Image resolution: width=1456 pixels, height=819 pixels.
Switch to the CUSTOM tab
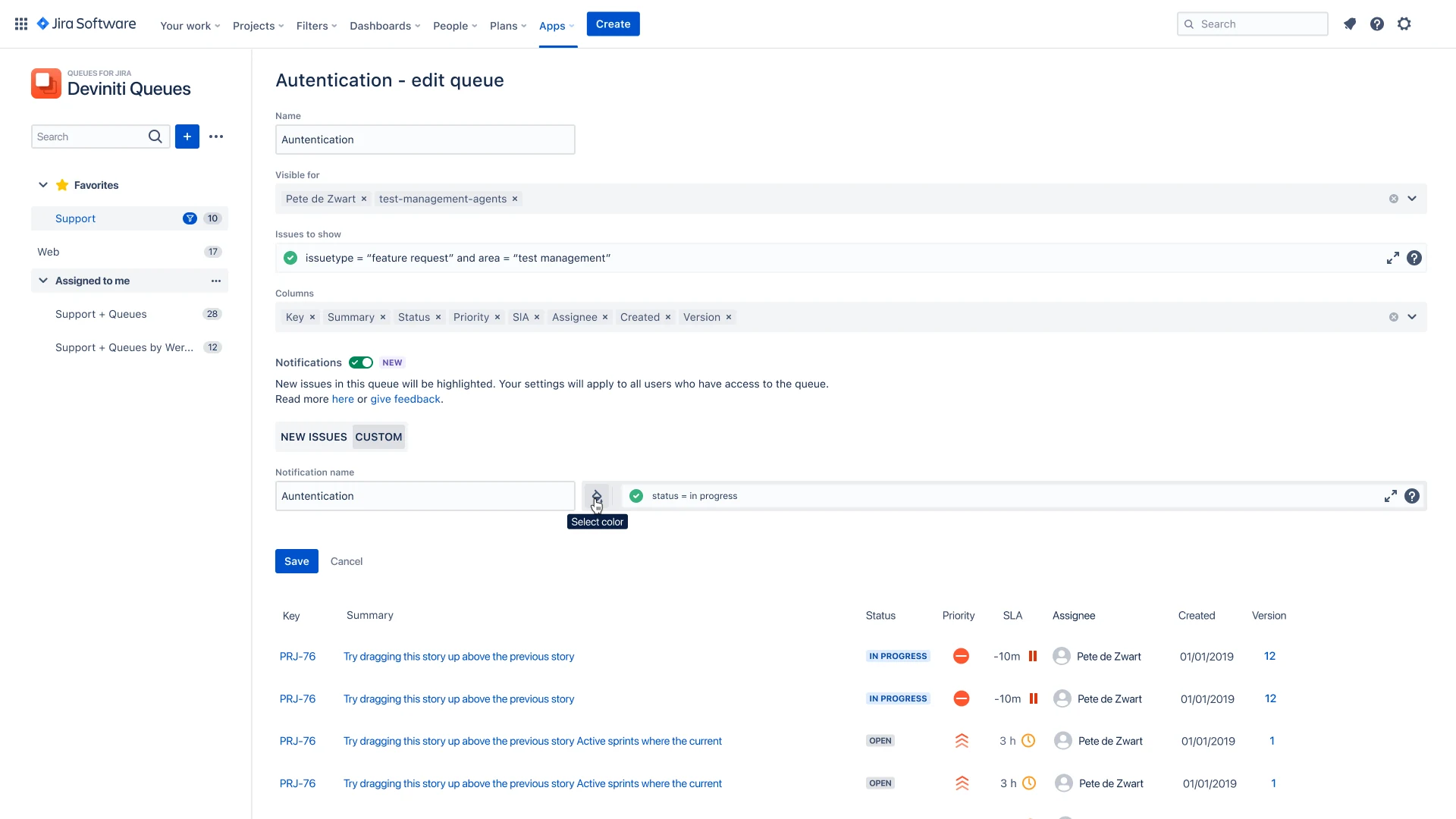[x=378, y=437]
